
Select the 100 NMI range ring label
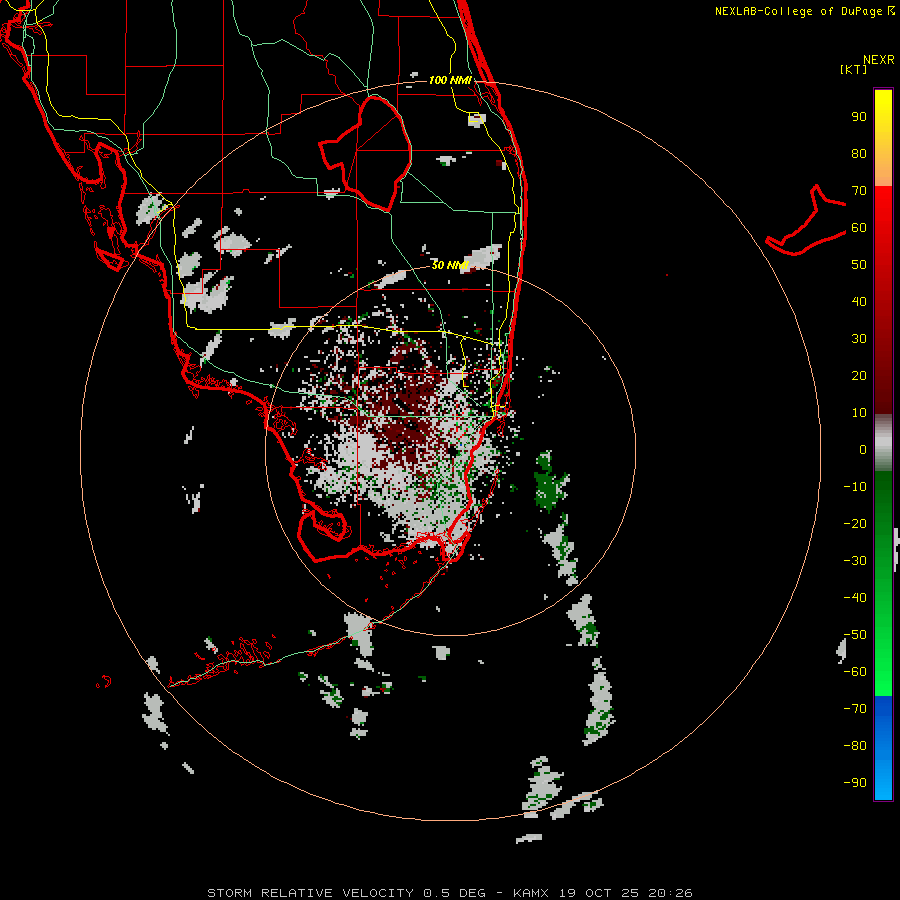450,80
